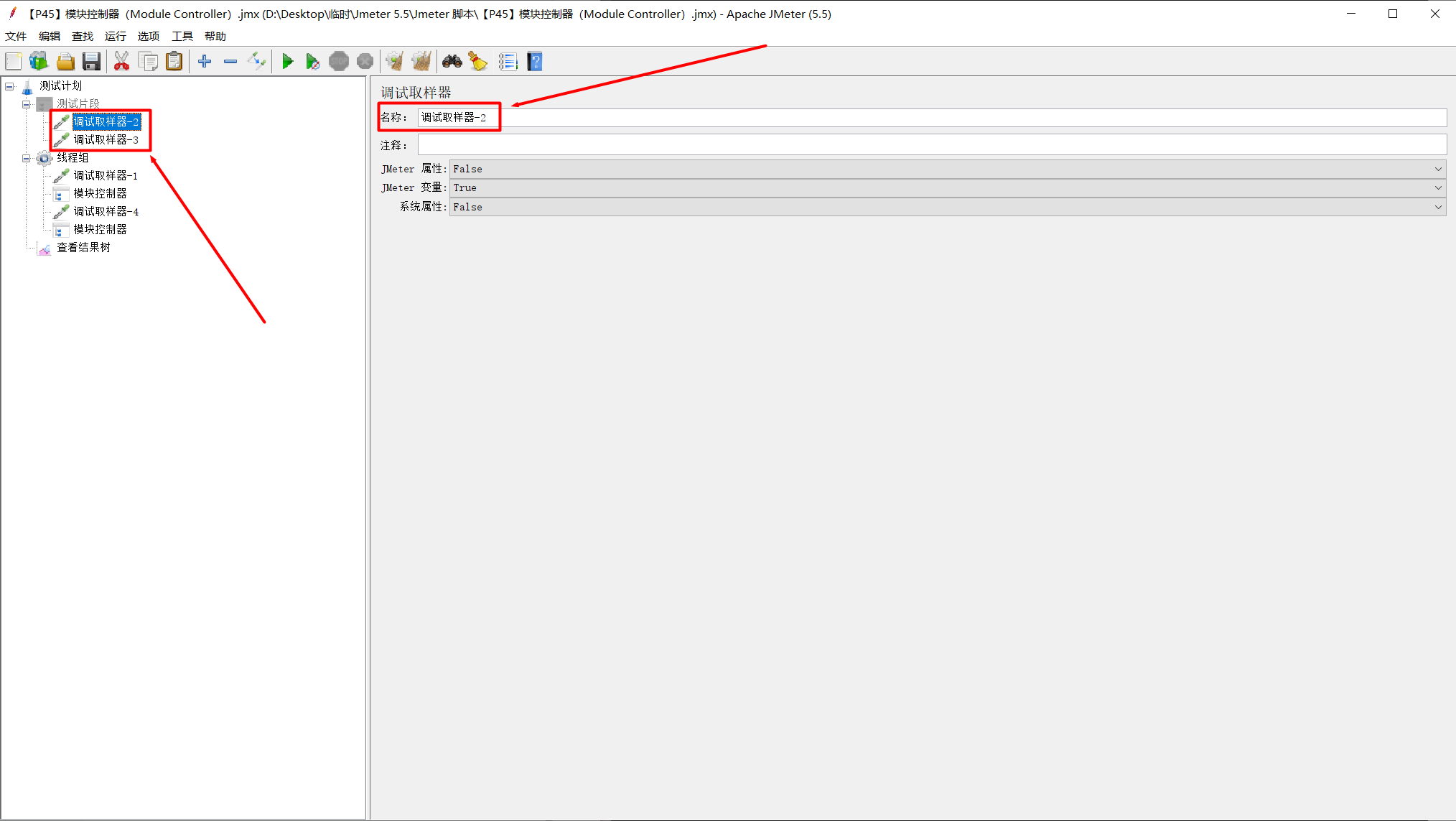The width and height of the screenshot is (1456, 821).
Task: Open the 编辑 menu
Action: (50, 36)
